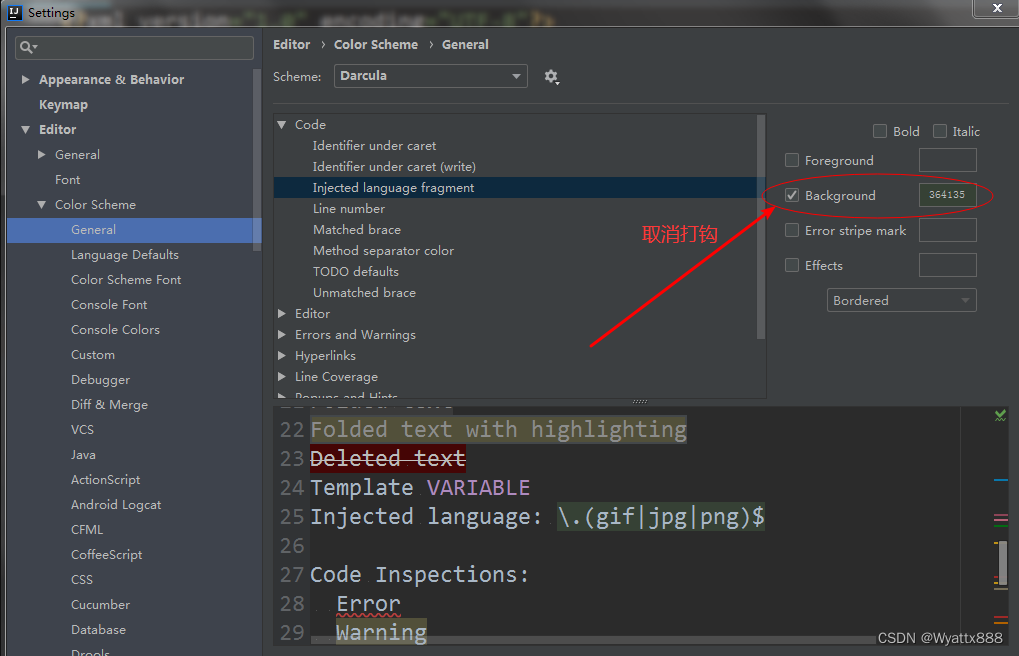This screenshot has width=1019, height=656.
Task: Click the Color Scheme breadcrumb
Action: click(x=376, y=44)
